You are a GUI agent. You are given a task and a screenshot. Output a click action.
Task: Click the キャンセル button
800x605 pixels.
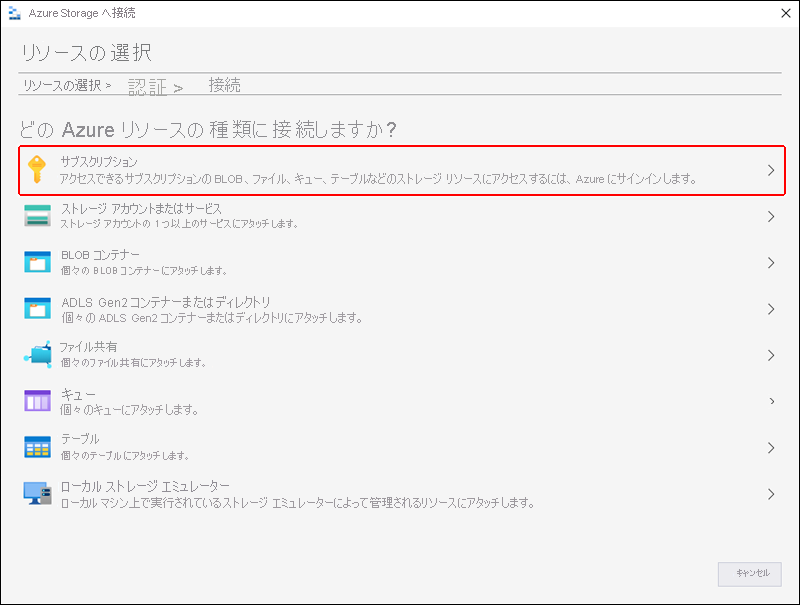749,574
